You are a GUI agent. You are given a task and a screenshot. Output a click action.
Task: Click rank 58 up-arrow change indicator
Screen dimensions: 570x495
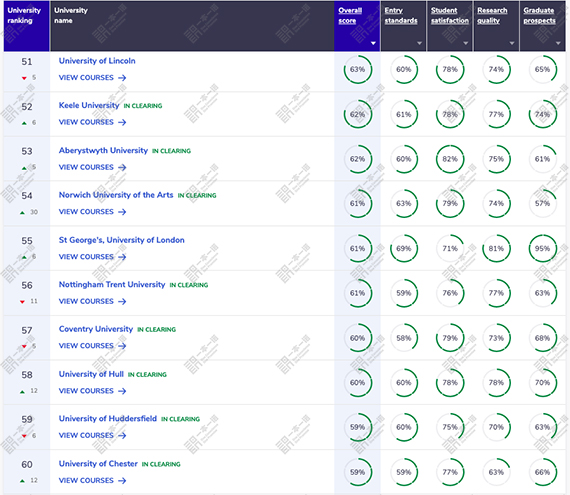click(x=22, y=391)
